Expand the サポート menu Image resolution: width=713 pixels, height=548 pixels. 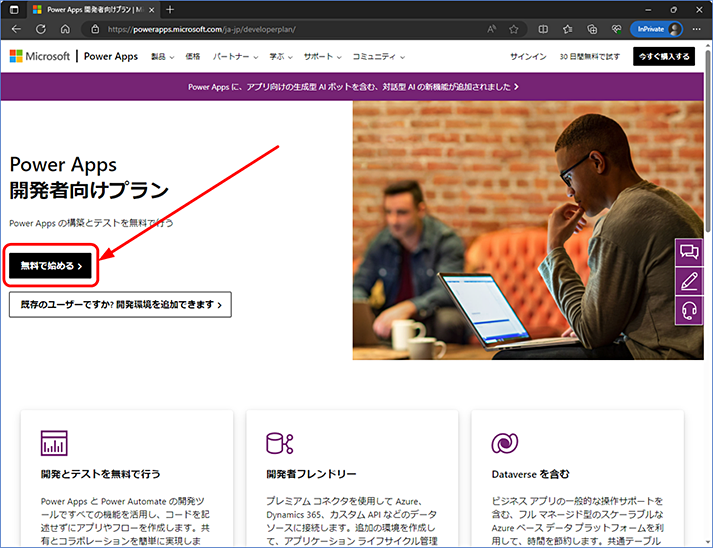(x=322, y=57)
